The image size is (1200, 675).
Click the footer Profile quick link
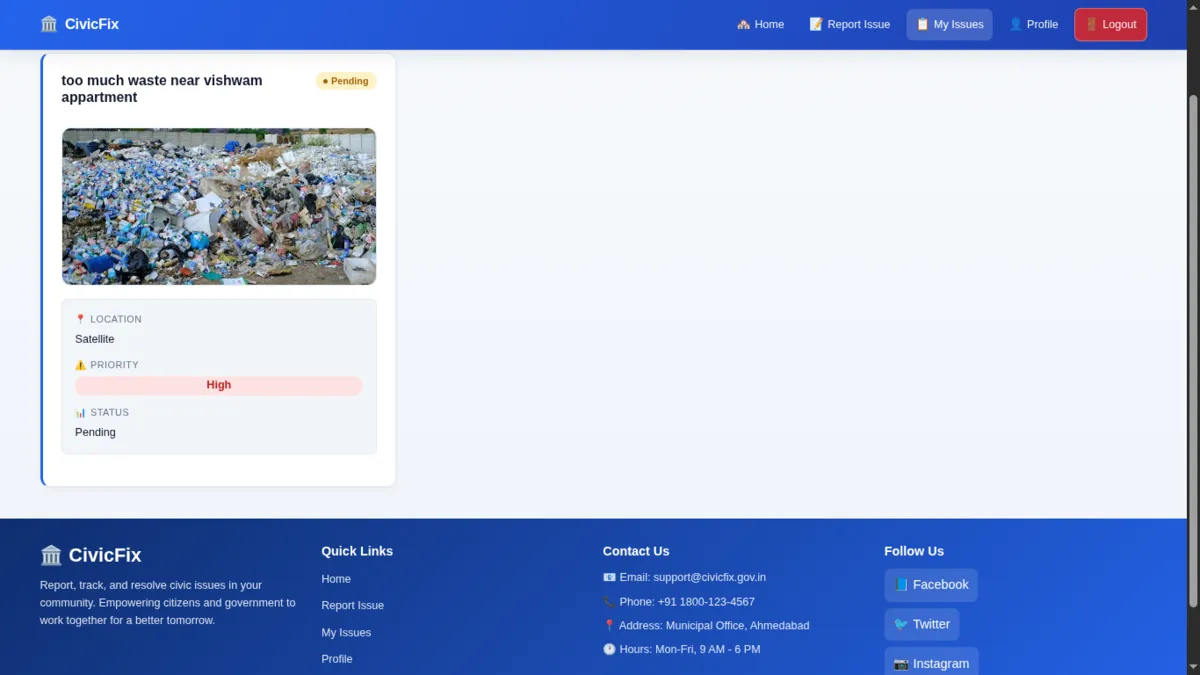point(337,659)
